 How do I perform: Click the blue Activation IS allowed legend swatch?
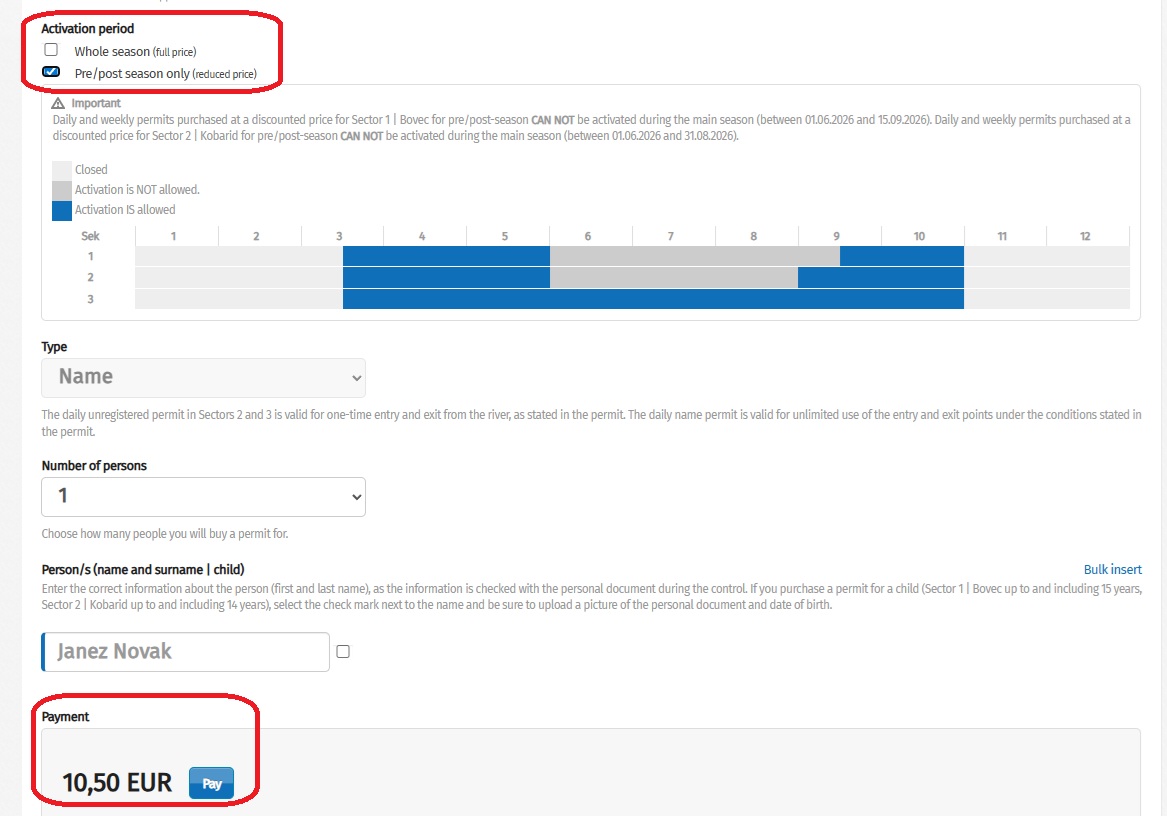[62, 211]
